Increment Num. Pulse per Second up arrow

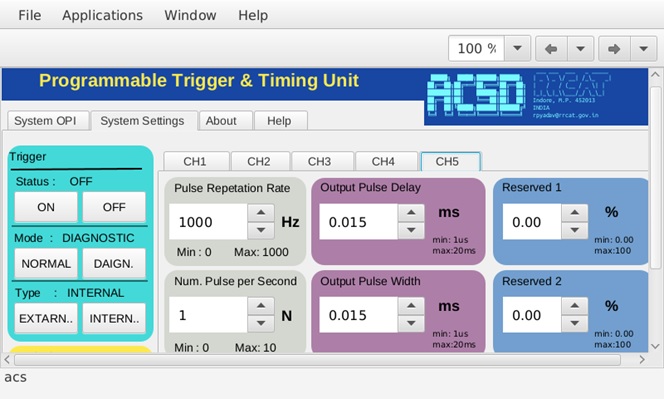point(261,306)
